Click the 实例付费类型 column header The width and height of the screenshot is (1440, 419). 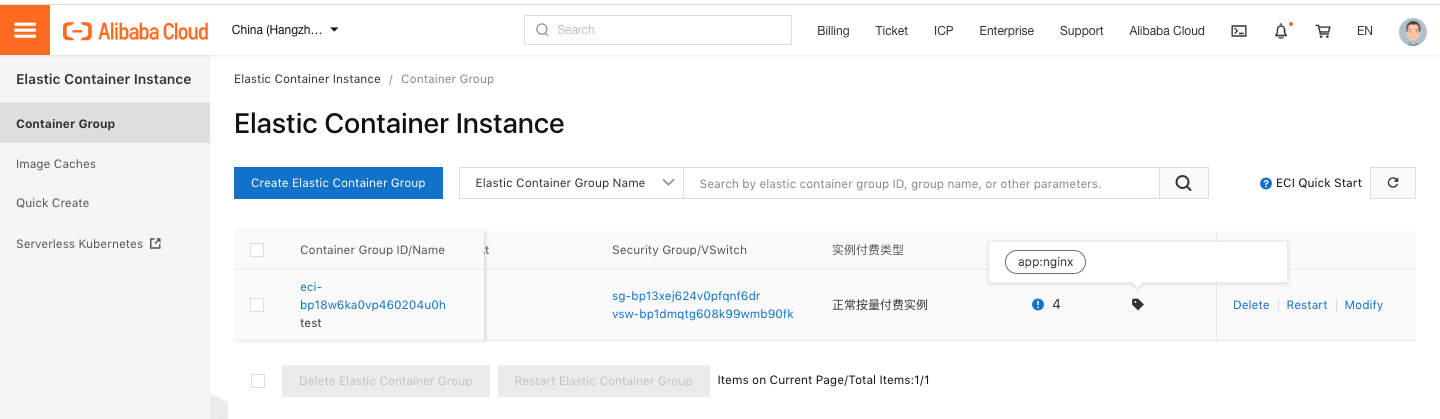coord(868,250)
